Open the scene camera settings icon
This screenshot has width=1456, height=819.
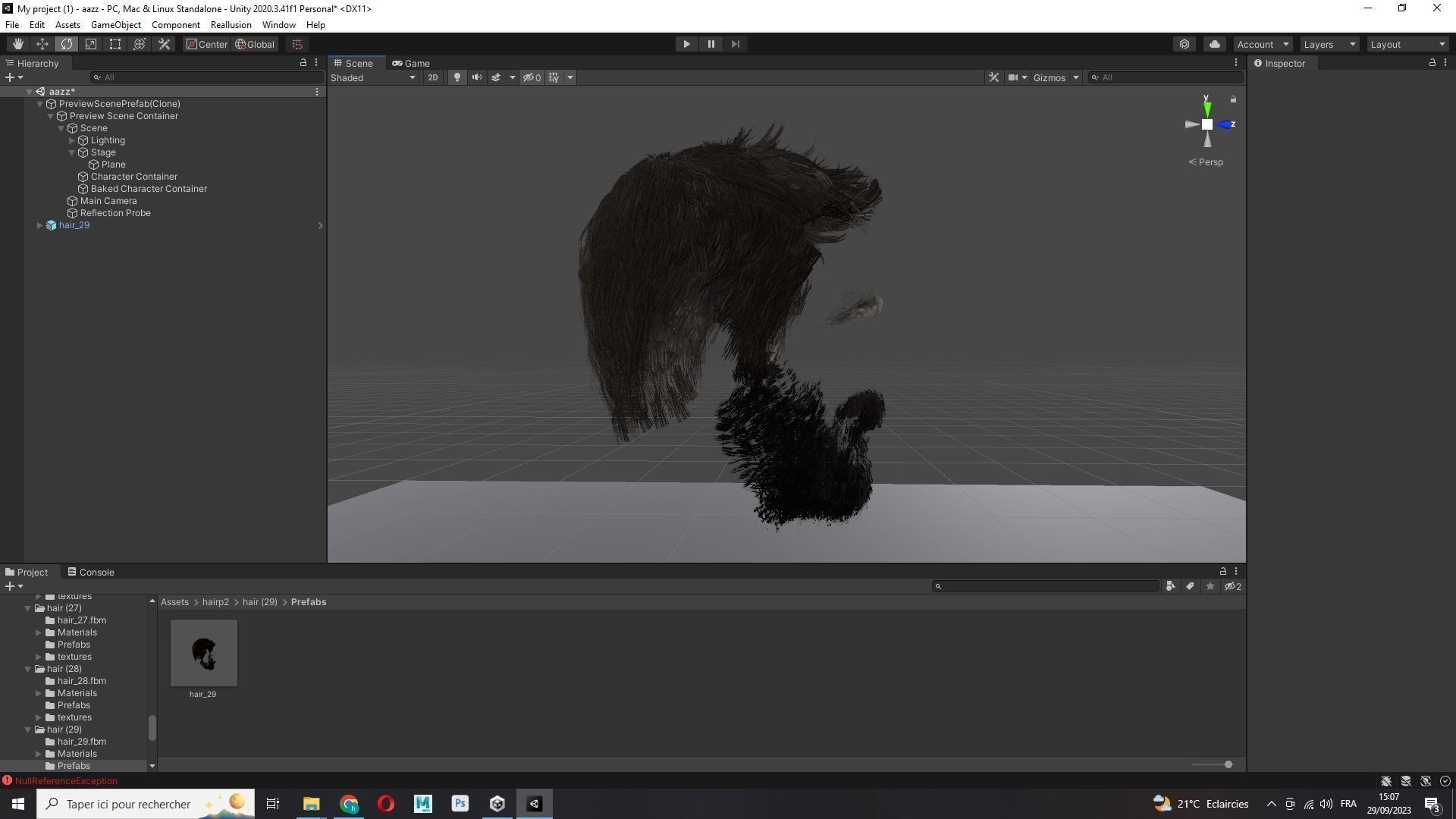tap(1012, 77)
